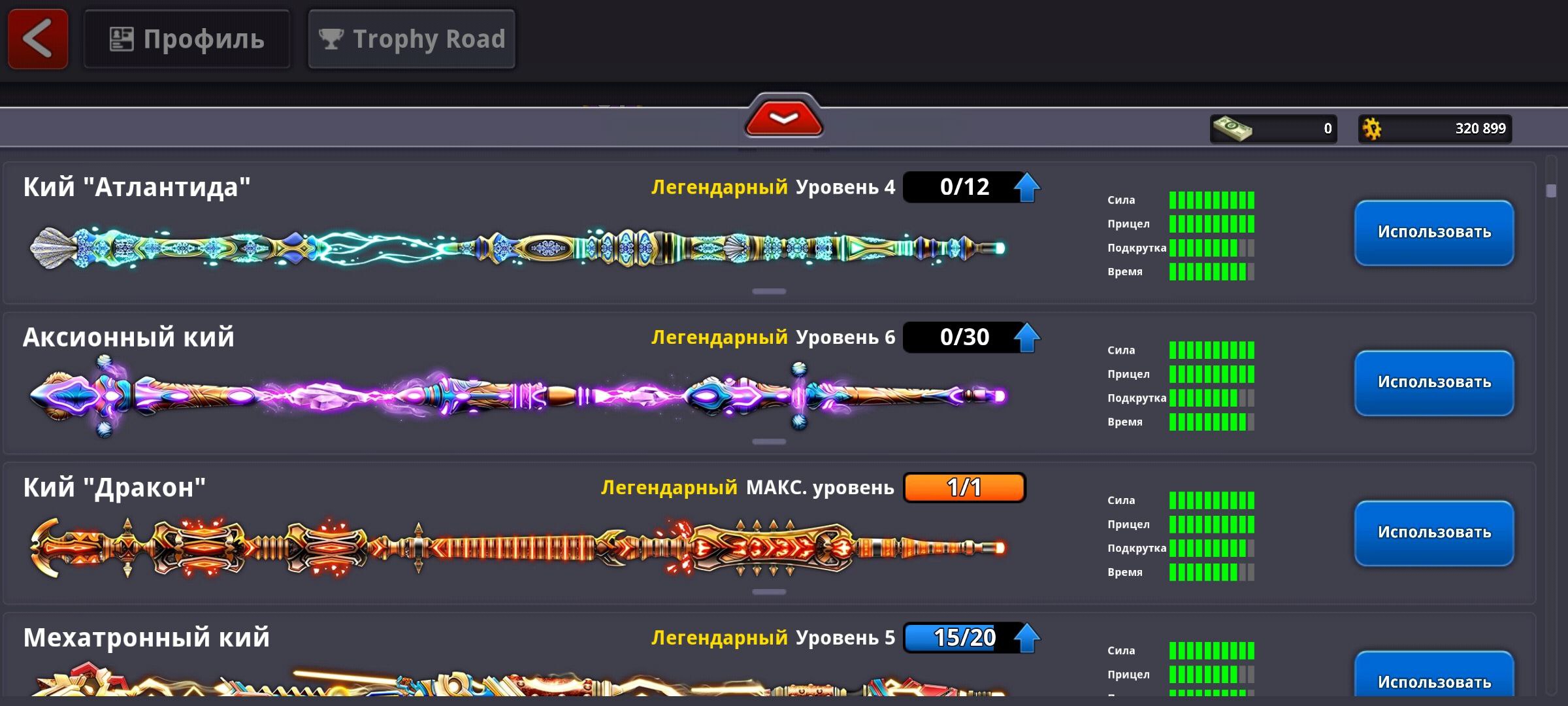Click the 0/12 progress of Атлантида cue

tap(964, 187)
